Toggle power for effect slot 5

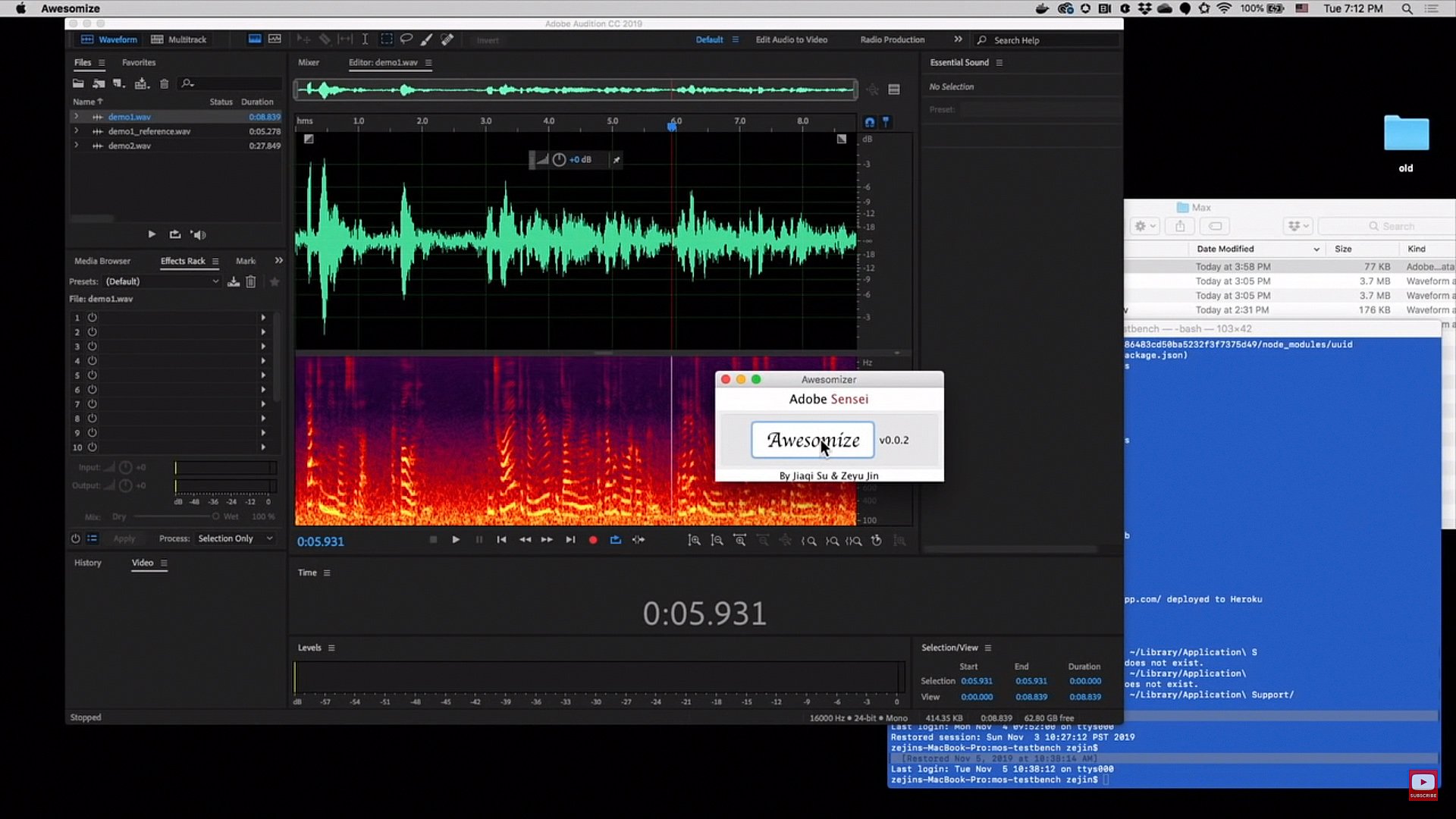pos(92,375)
